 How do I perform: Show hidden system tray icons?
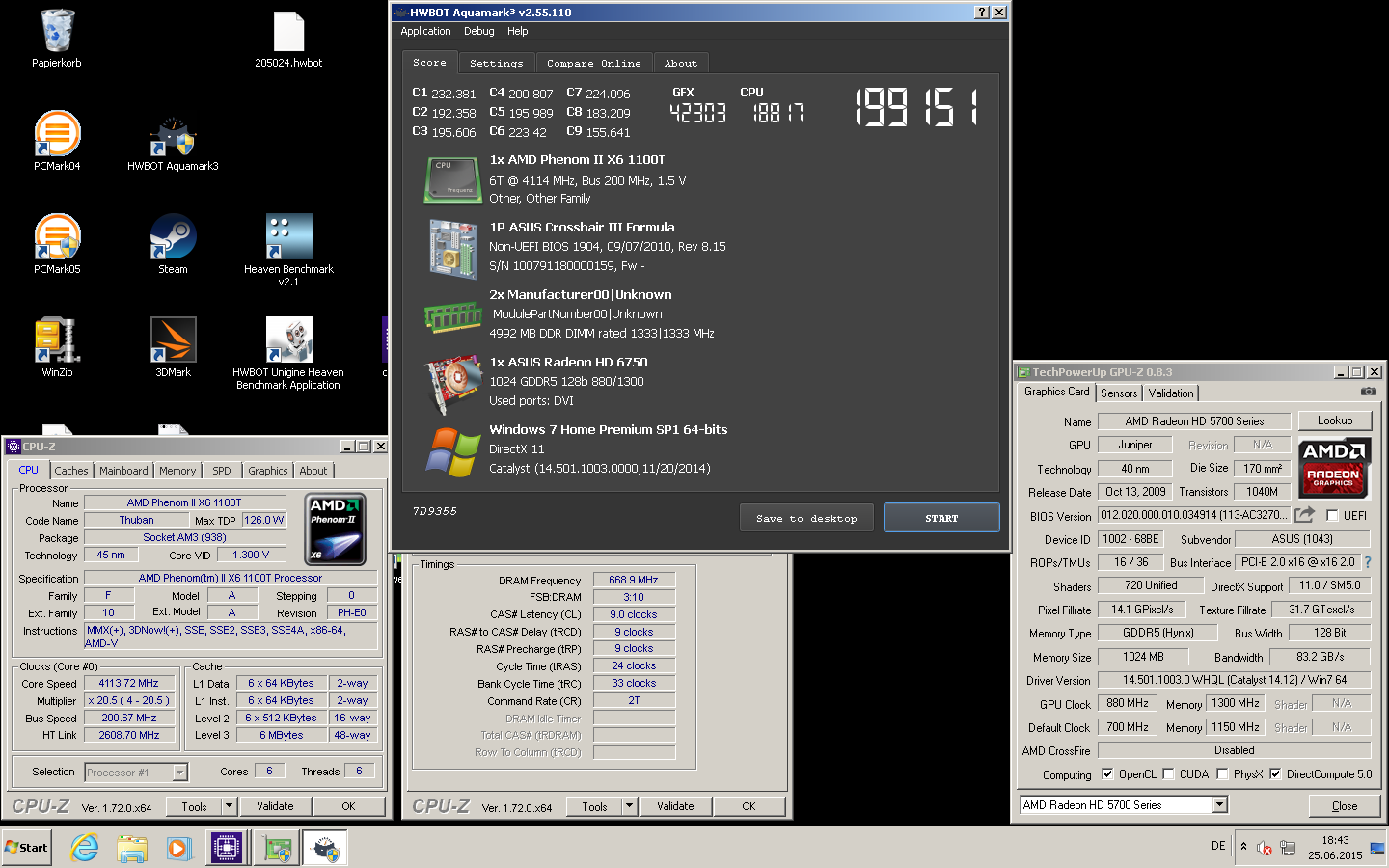tap(1243, 847)
